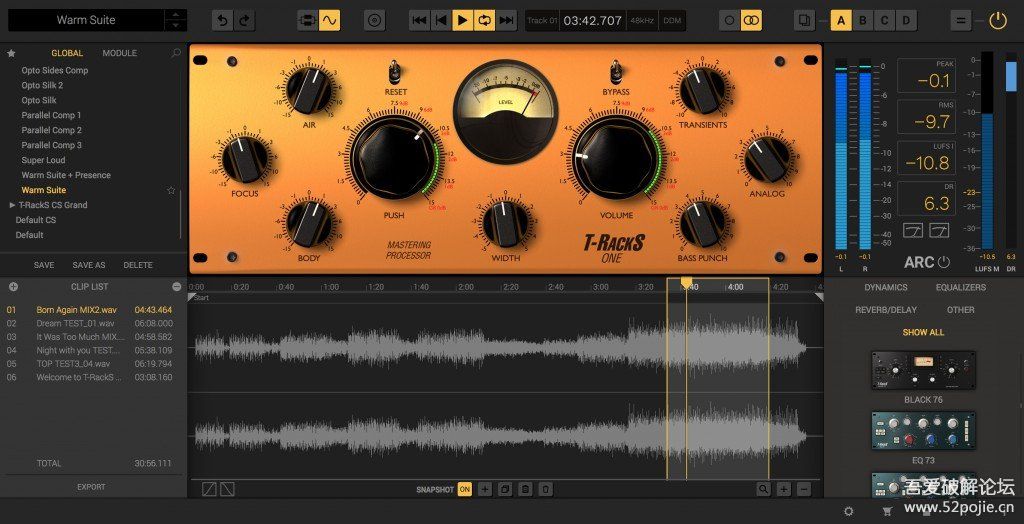The width and height of the screenshot is (1024, 524).
Task: Select the B comparison slot
Action: click(863, 21)
